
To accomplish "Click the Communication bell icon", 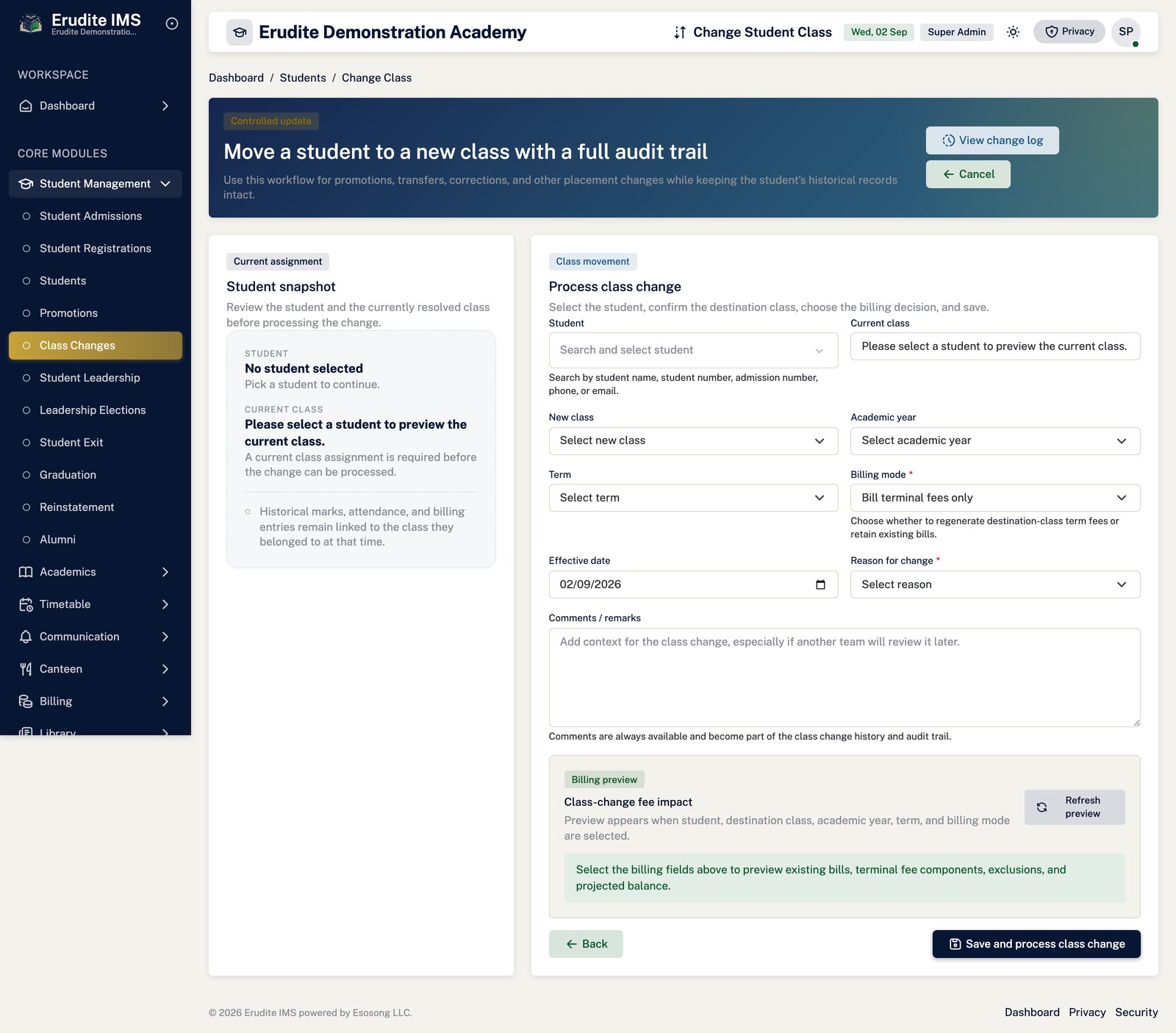I will pos(26,637).
